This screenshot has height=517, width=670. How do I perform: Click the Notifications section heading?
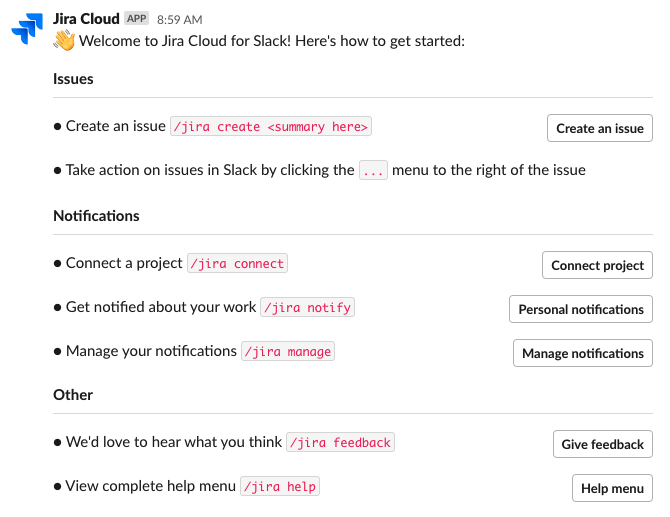coord(96,216)
